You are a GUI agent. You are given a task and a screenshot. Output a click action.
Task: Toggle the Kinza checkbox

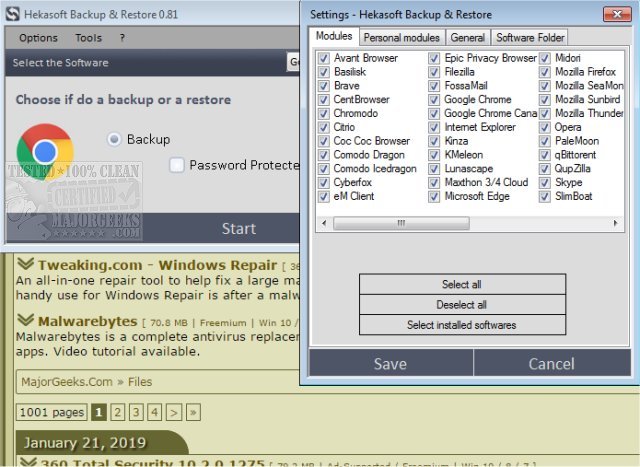pos(434,141)
